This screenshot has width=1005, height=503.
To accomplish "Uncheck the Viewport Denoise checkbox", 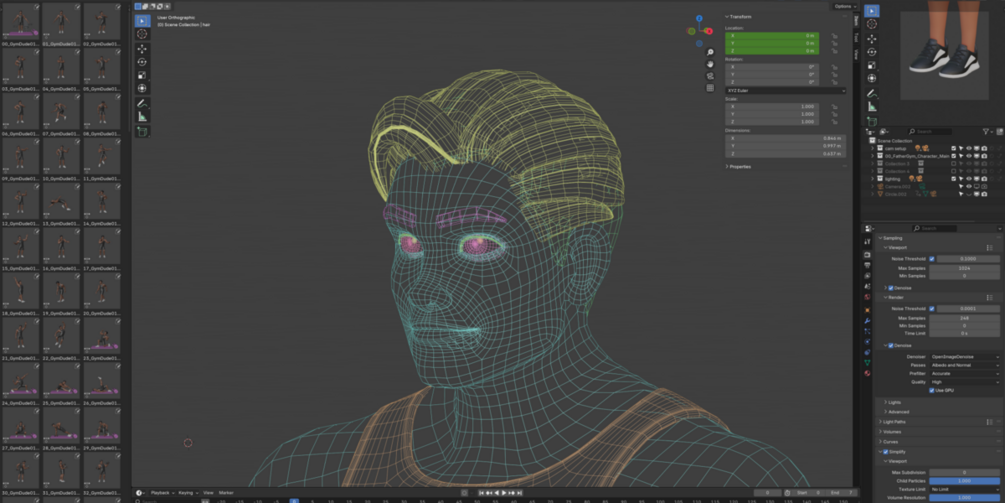I will tap(891, 288).
